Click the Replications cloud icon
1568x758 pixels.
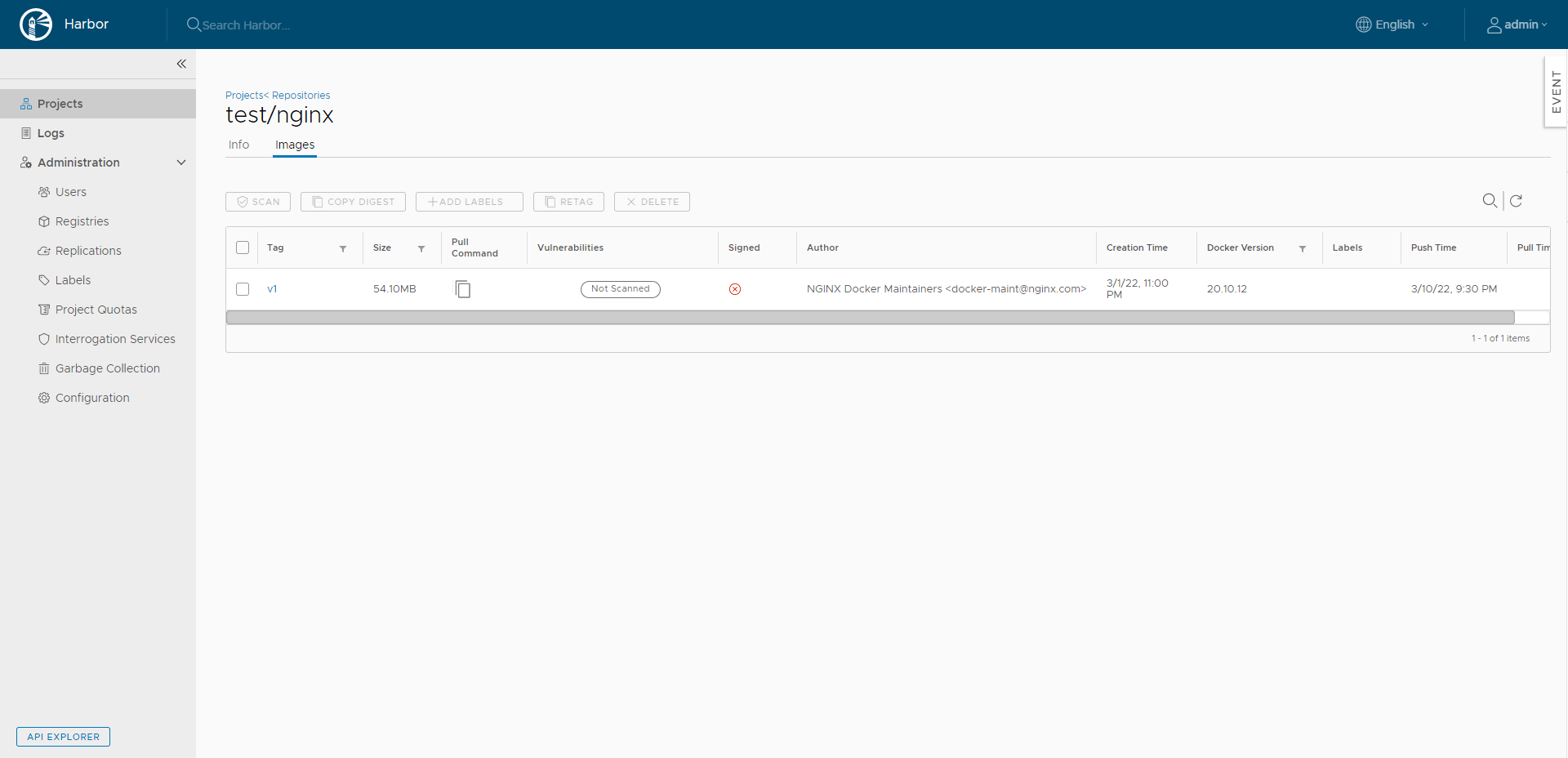44,251
